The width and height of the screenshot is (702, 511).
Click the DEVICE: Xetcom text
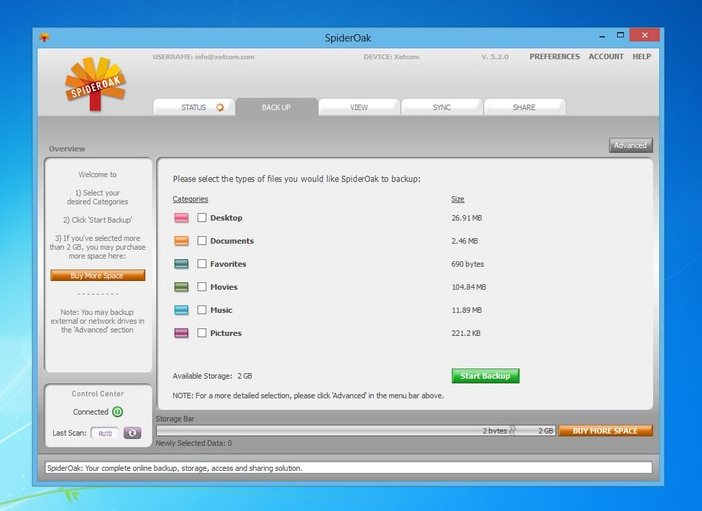point(391,57)
